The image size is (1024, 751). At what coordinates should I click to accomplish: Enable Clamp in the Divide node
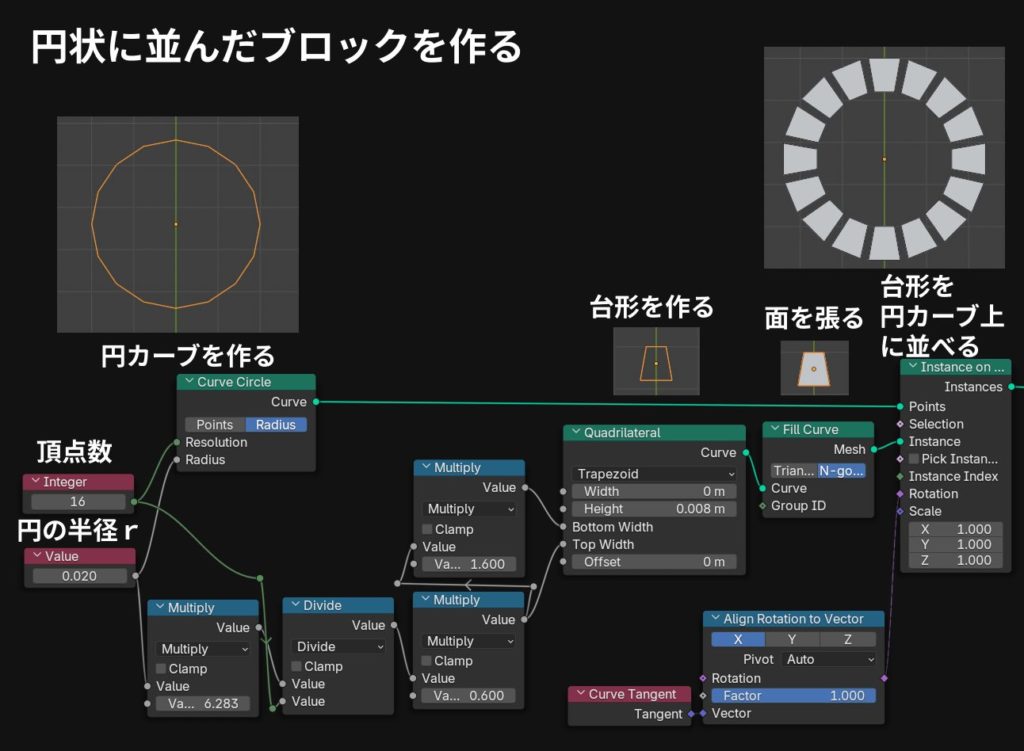click(x=297, y=667)
